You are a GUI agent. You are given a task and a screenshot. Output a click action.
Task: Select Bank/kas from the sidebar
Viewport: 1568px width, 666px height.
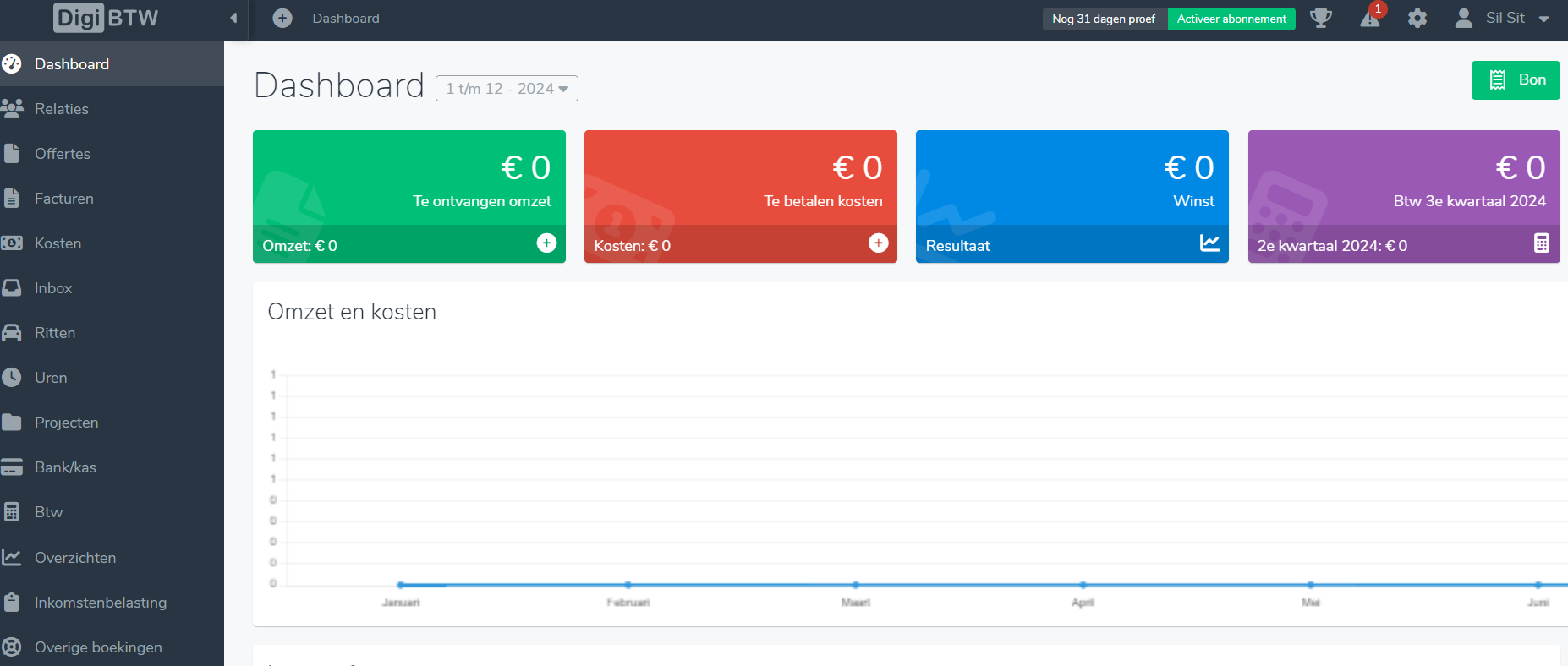65,467
